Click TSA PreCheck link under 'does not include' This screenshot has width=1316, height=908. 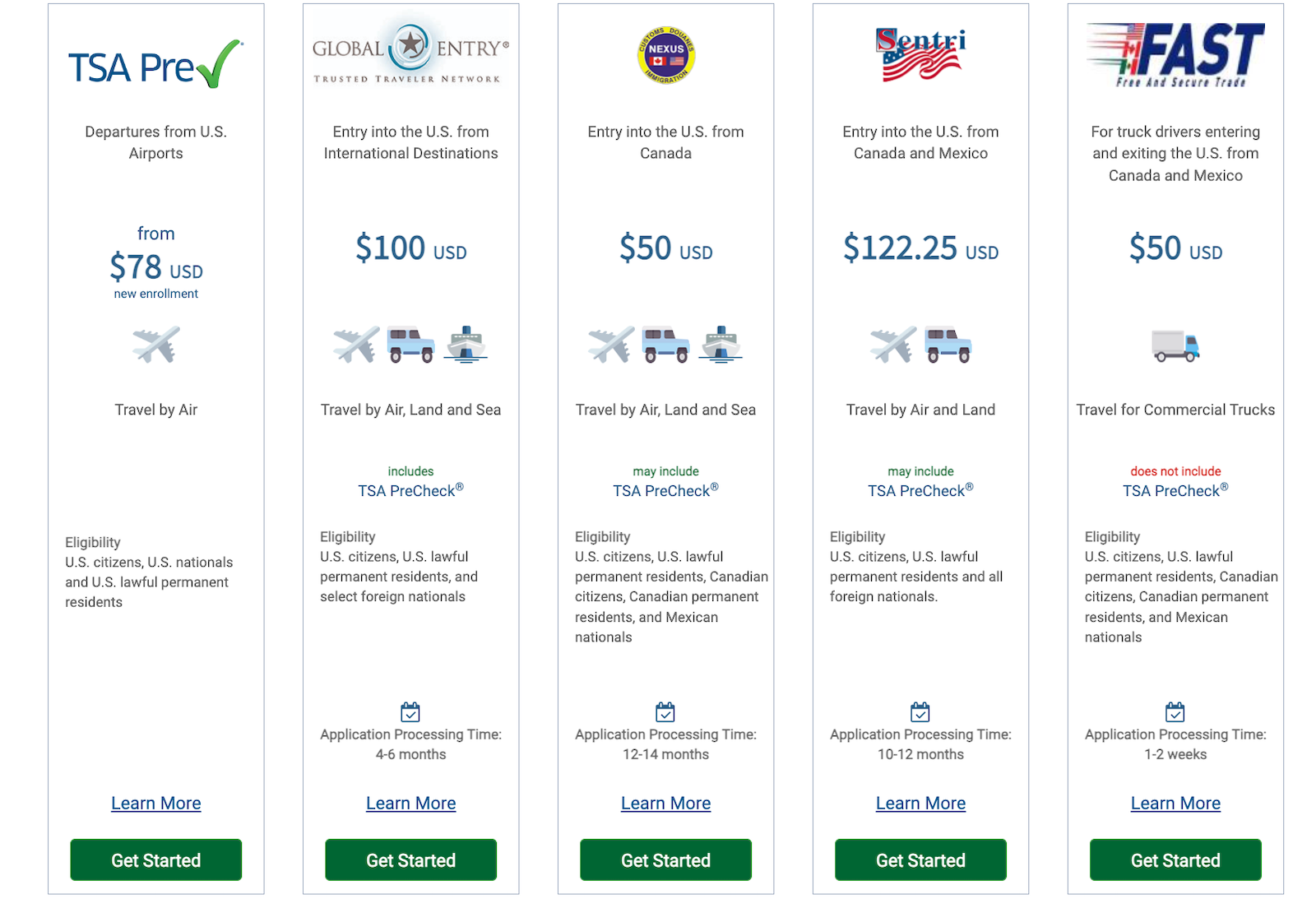(1175, 490)
